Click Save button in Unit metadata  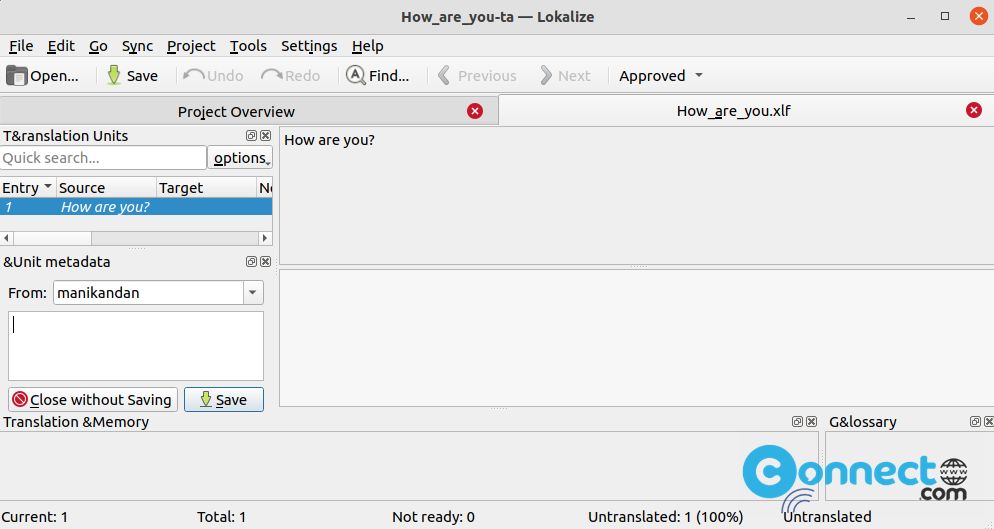coord(224,400)
